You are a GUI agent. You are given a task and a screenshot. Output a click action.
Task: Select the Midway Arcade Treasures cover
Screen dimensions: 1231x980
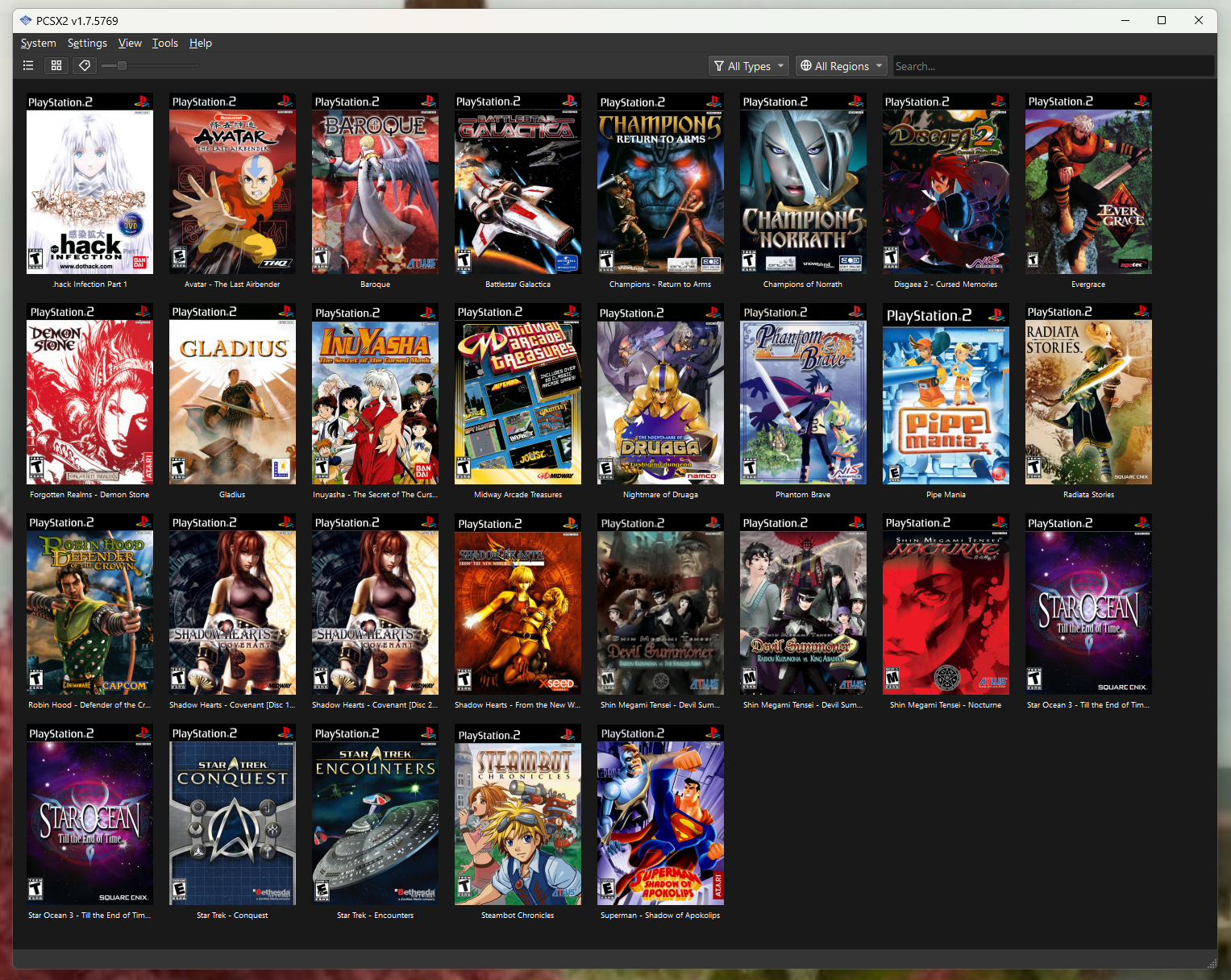518,393
